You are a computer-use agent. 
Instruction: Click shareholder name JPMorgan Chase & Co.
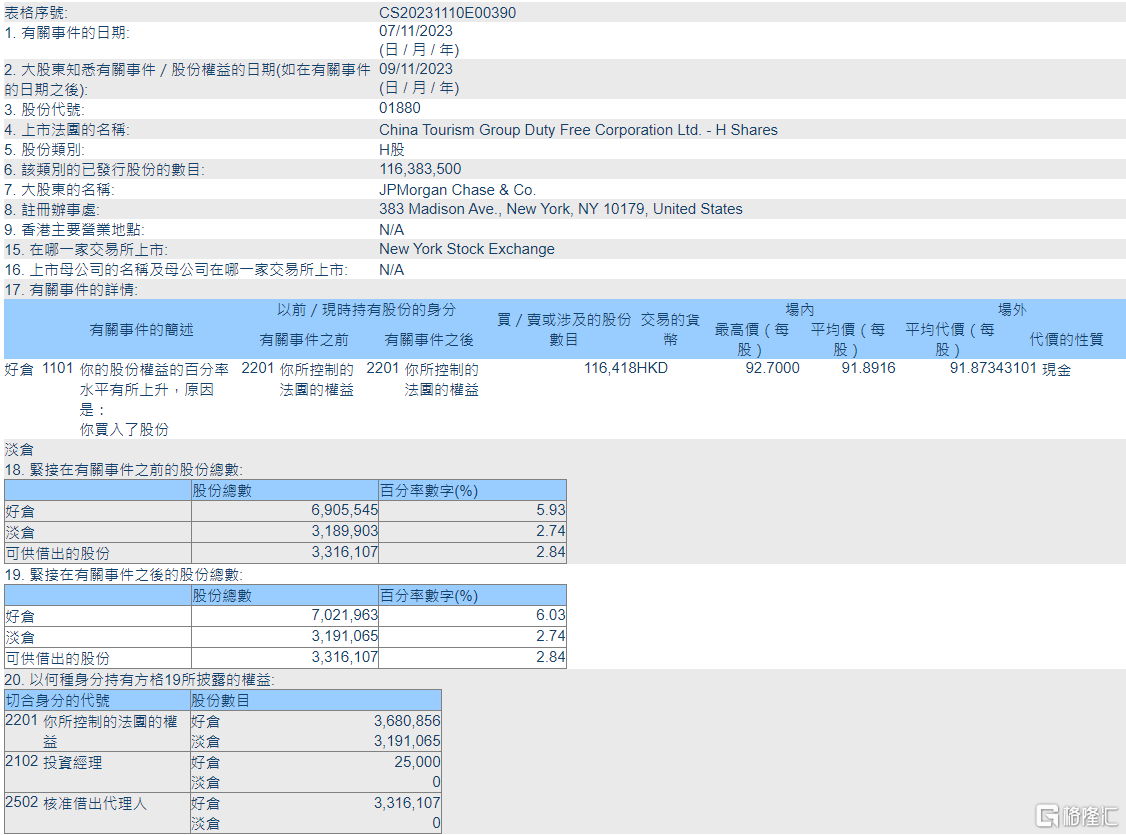point(457,190)
